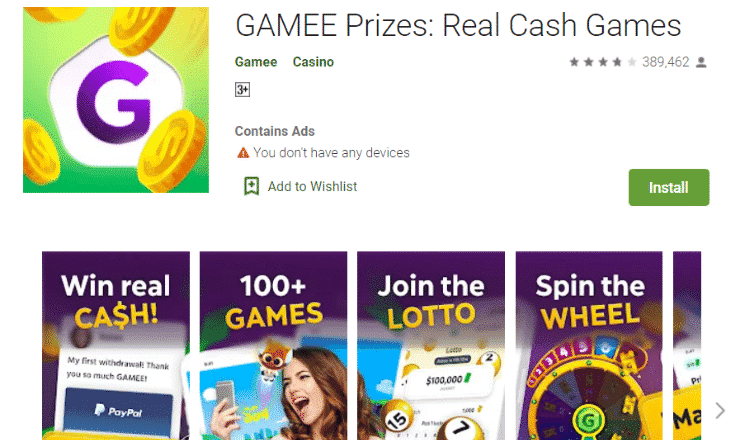
Task: Open the Spin the WHEEL screenshot
Action: (x=589, y=346)
